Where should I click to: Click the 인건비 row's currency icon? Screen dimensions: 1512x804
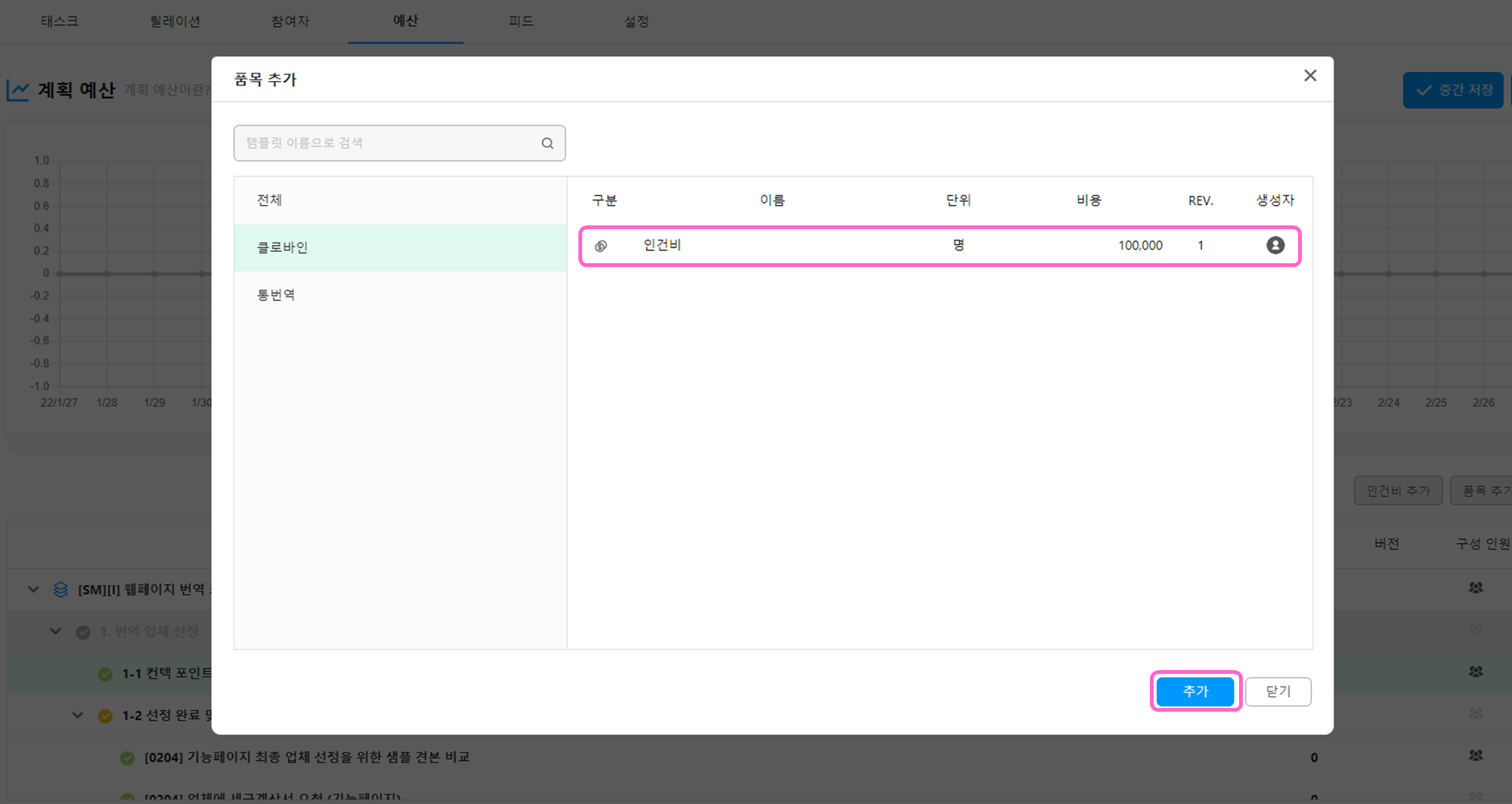[x=601, y=246]
